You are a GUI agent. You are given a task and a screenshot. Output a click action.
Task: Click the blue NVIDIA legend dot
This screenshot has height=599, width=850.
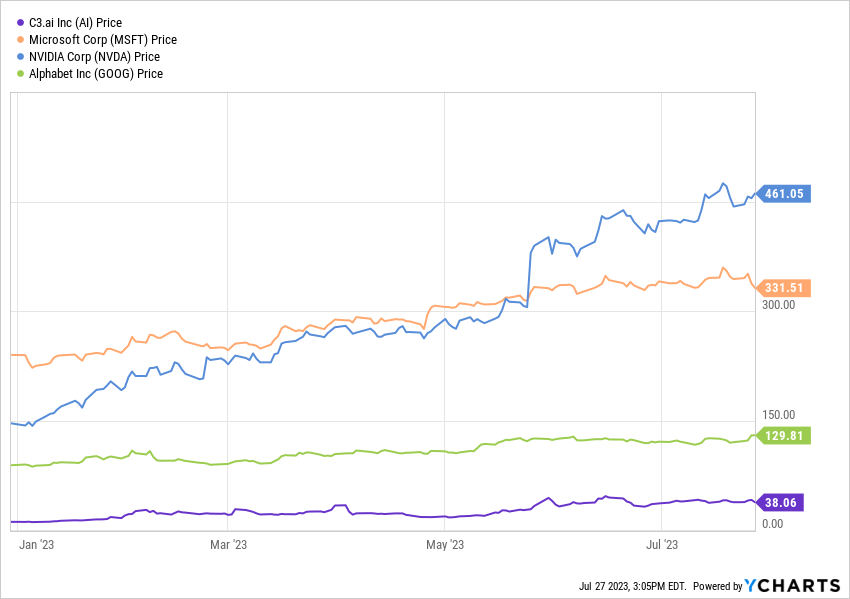tap(21, 56)
